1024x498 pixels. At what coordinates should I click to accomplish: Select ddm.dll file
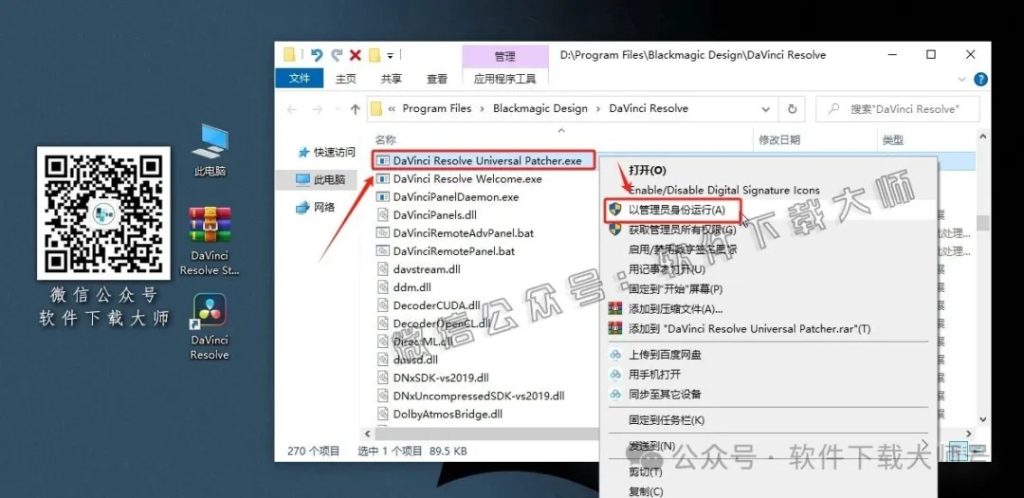click(412, 287)
